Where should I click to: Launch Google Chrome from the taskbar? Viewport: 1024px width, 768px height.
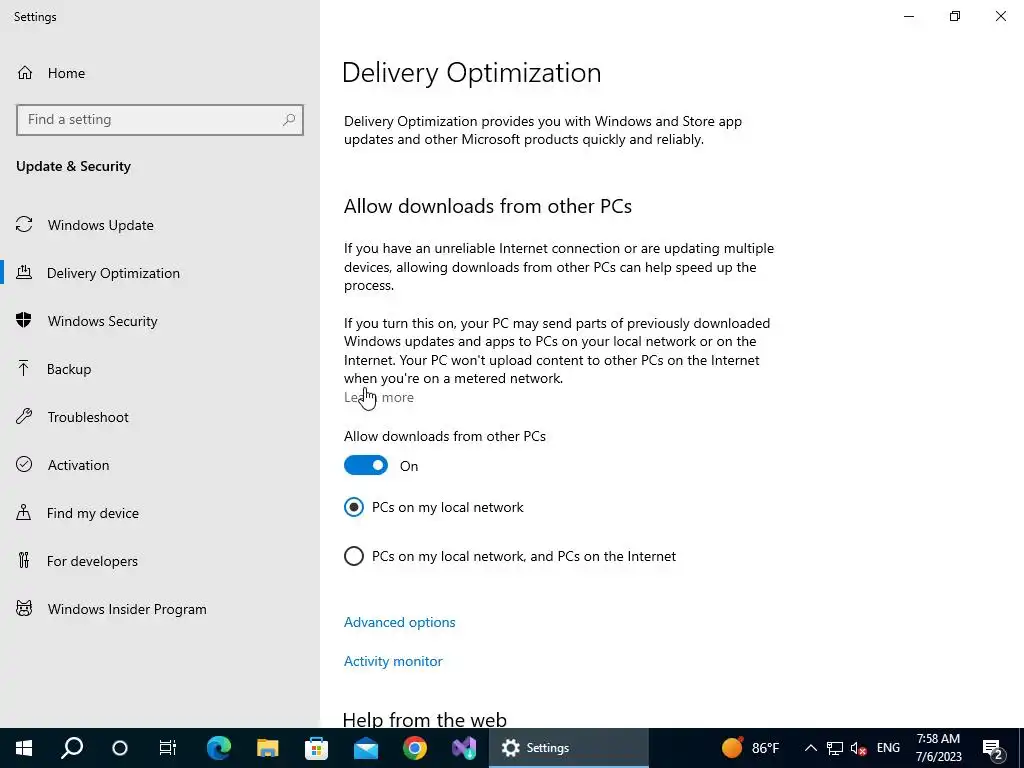pyautogui.click(x=415, y=748)
